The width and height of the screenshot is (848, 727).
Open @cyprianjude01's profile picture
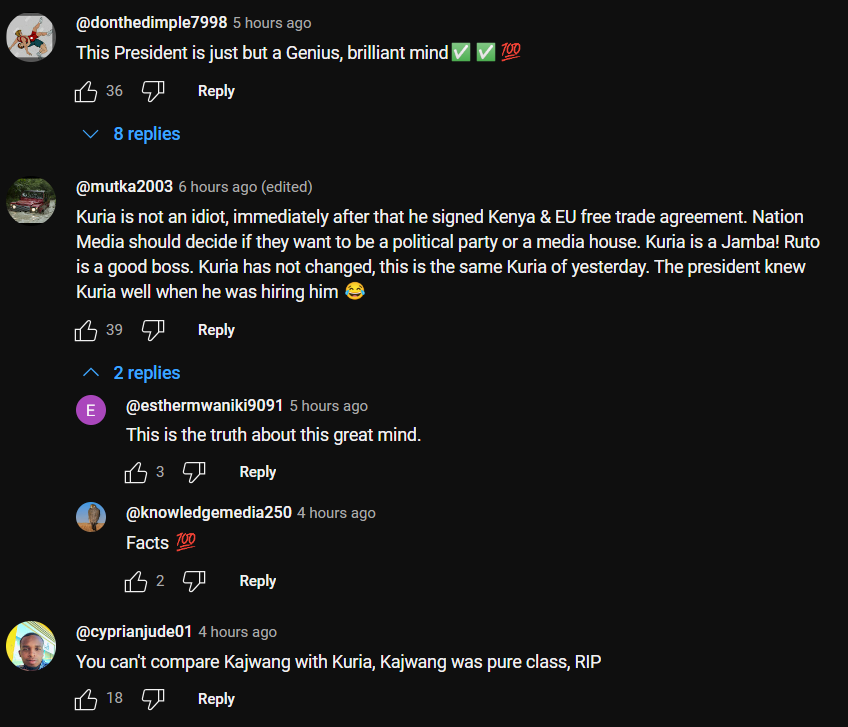click(31, 645)
